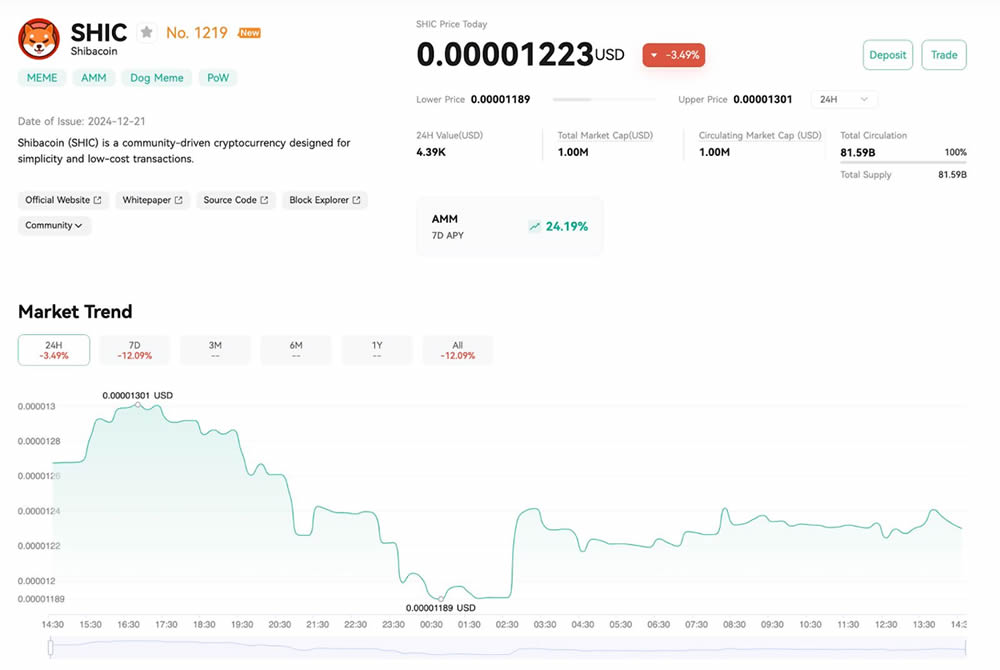Click the -3.49% price change badge
This screenshot has height=670, width=1000.
coord(673,55)
